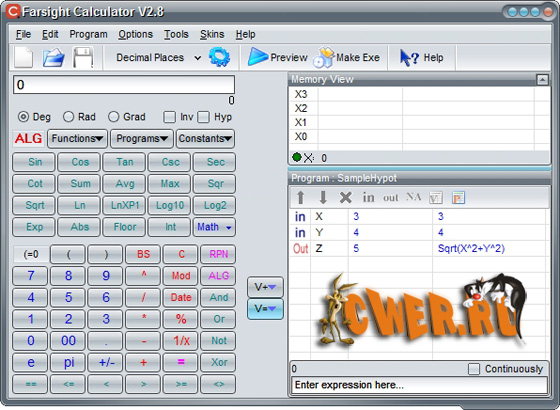Open settings with blue gear icon
560x410 pixels.
tap(219, 57)
